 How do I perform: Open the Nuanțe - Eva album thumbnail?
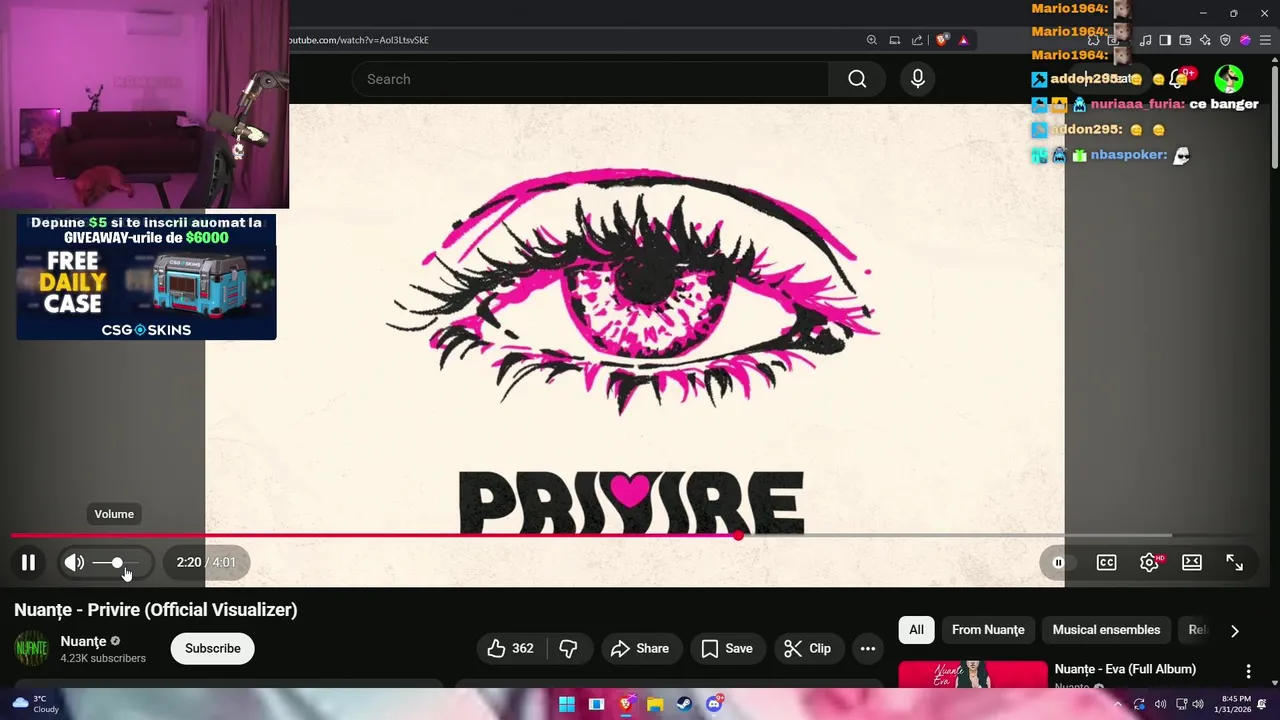pyautogui.click(x=973, y=675)
